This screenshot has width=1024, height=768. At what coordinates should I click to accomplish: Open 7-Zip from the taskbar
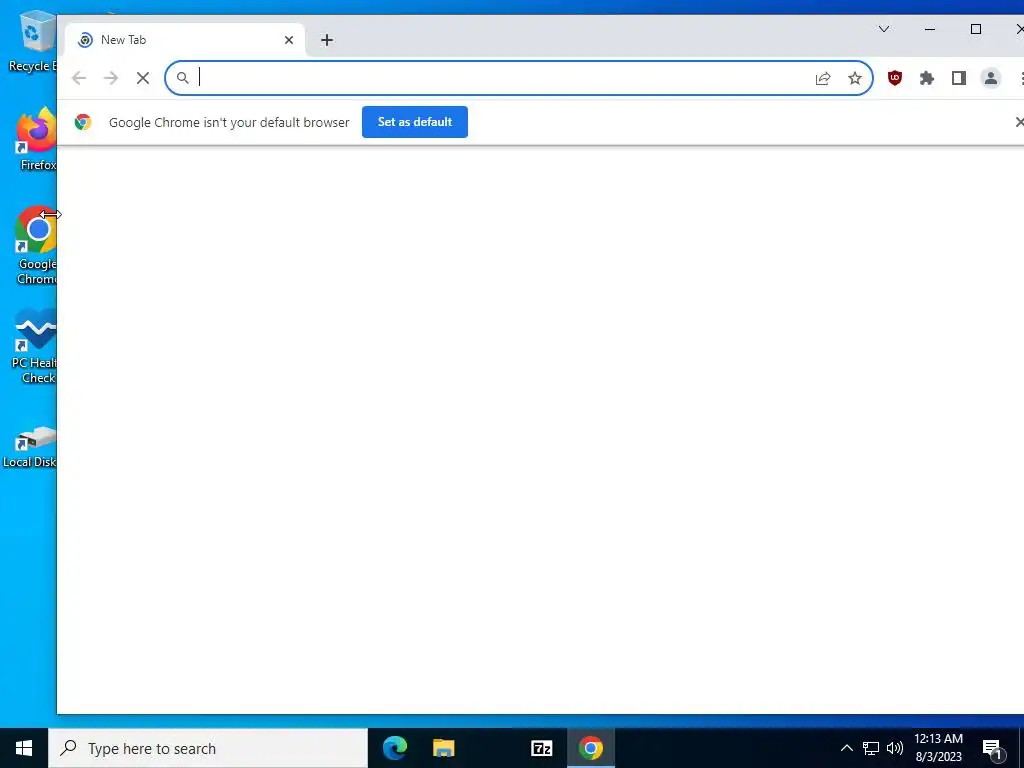point(541,748)
